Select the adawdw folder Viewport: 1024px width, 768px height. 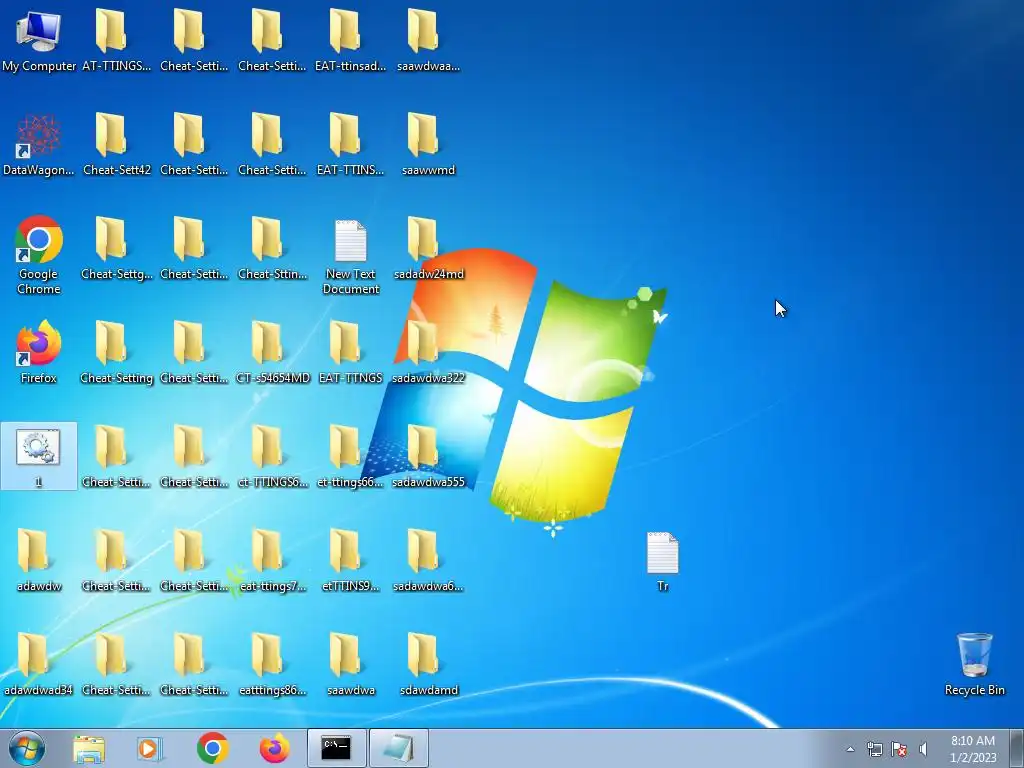pyautogui.click(x=39, y=560)
